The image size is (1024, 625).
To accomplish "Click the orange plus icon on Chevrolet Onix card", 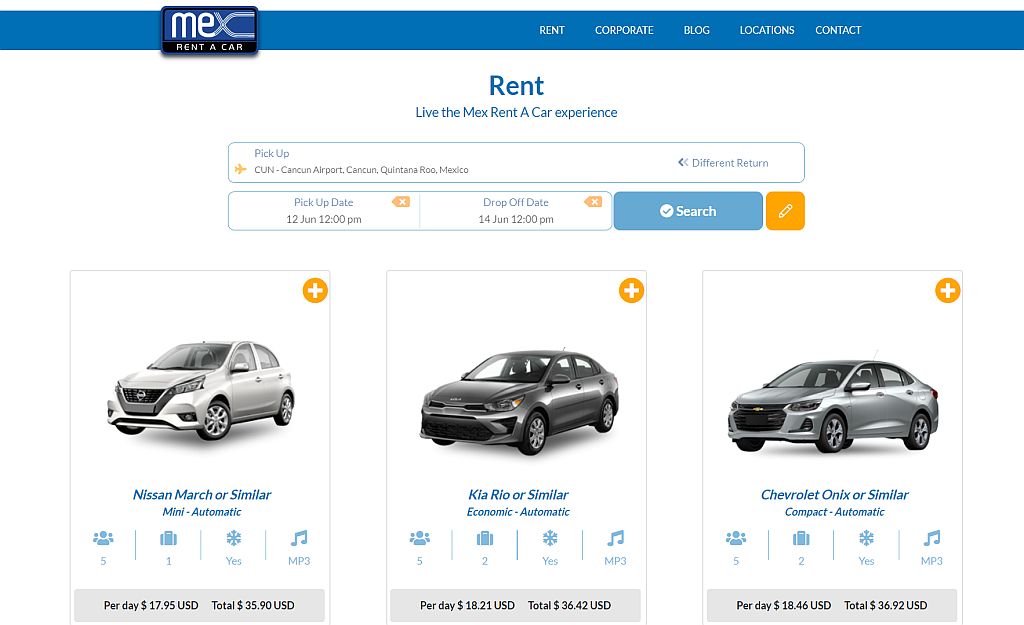I will [x=947, y=290].
